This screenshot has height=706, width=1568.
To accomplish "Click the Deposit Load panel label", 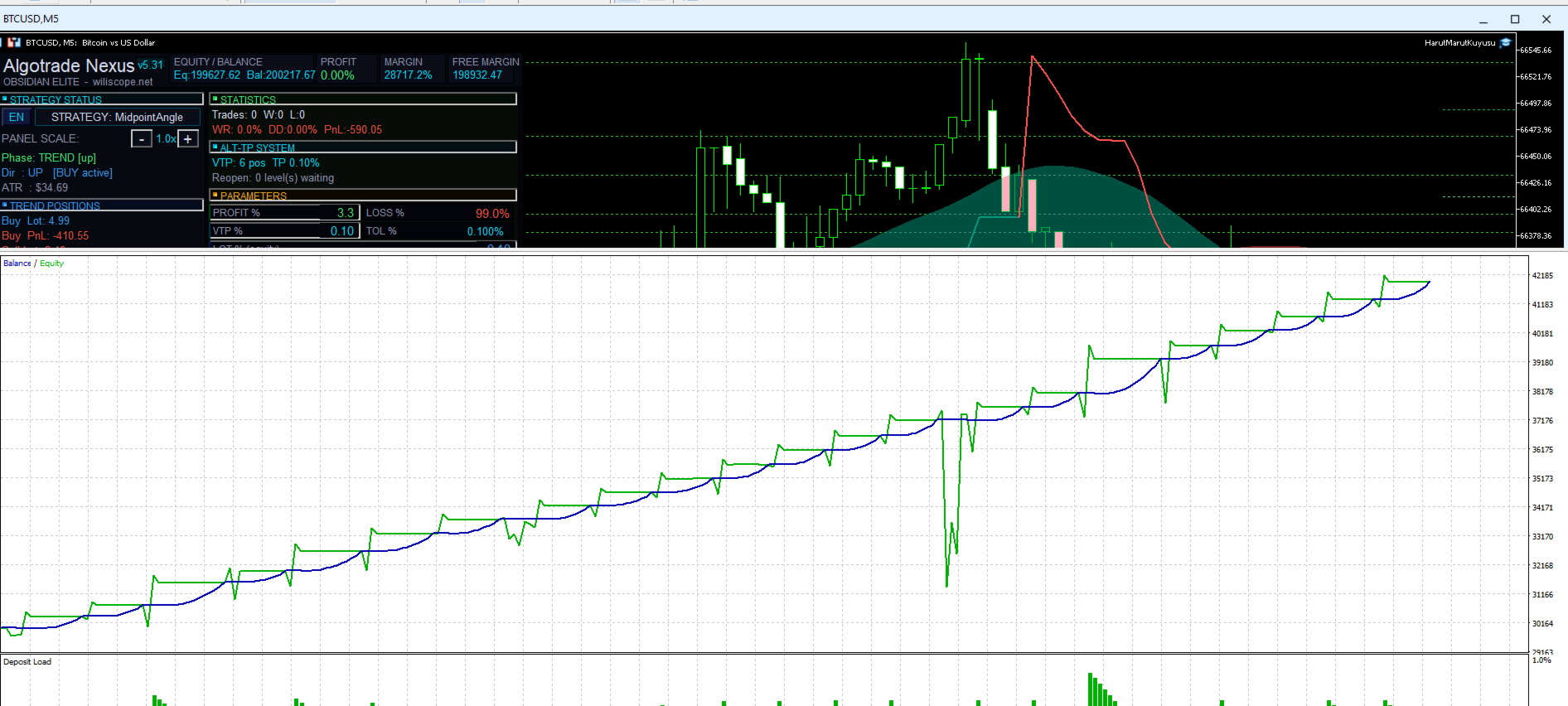I will 27,662.
